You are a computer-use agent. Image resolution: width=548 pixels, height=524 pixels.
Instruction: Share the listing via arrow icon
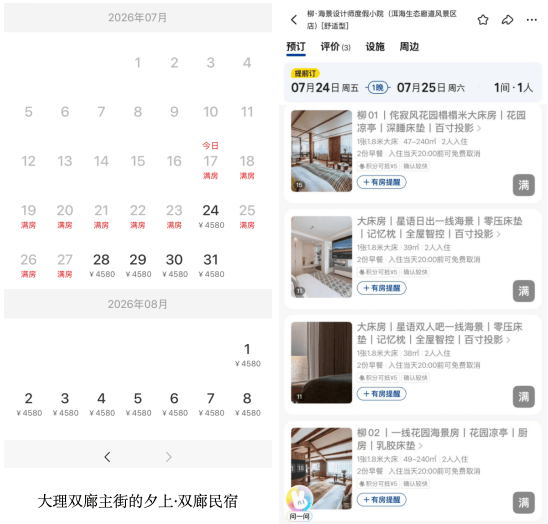(x=507, y=20)
